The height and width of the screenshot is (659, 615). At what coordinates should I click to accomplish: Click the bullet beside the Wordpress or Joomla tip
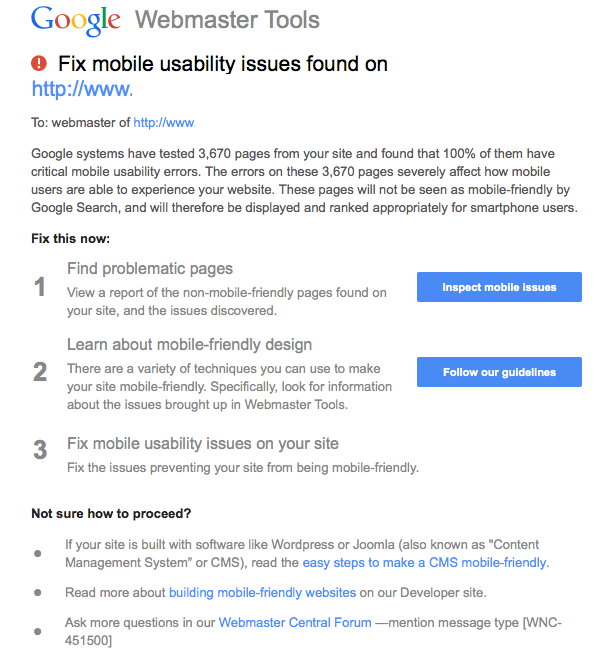click(x=38, y=553)
